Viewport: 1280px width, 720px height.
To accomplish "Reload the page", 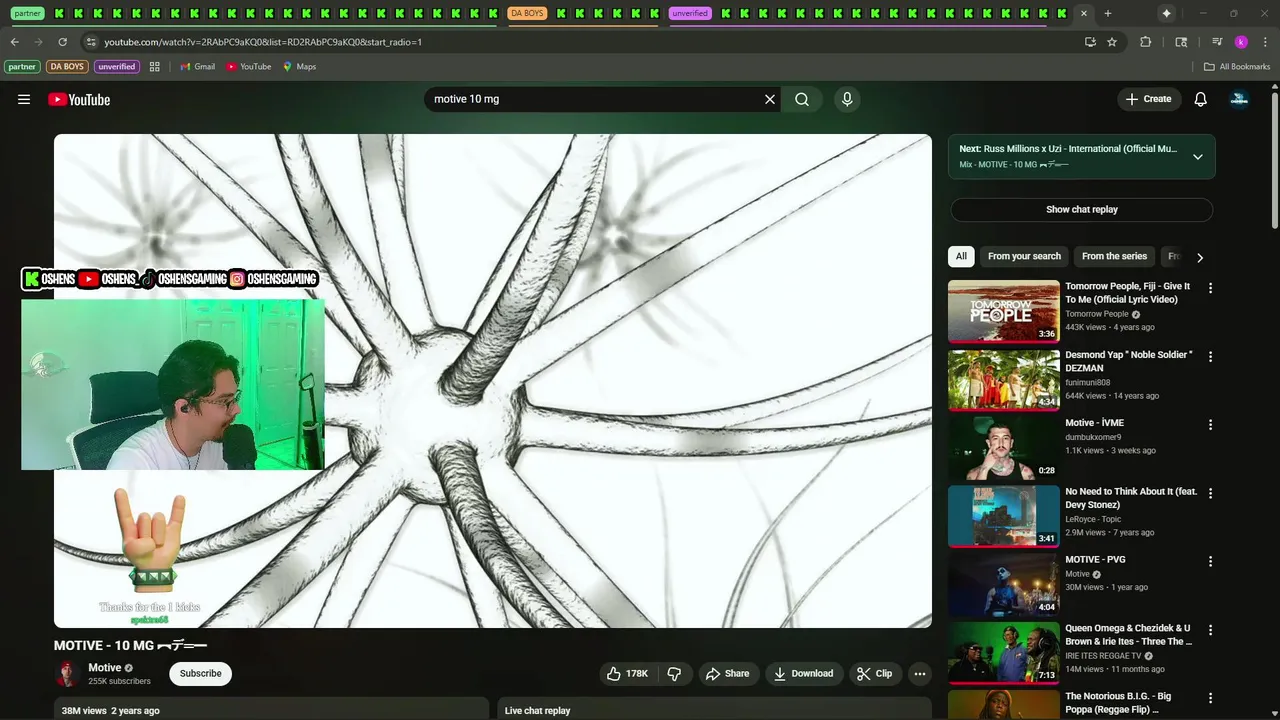I will tap(62, 42).
